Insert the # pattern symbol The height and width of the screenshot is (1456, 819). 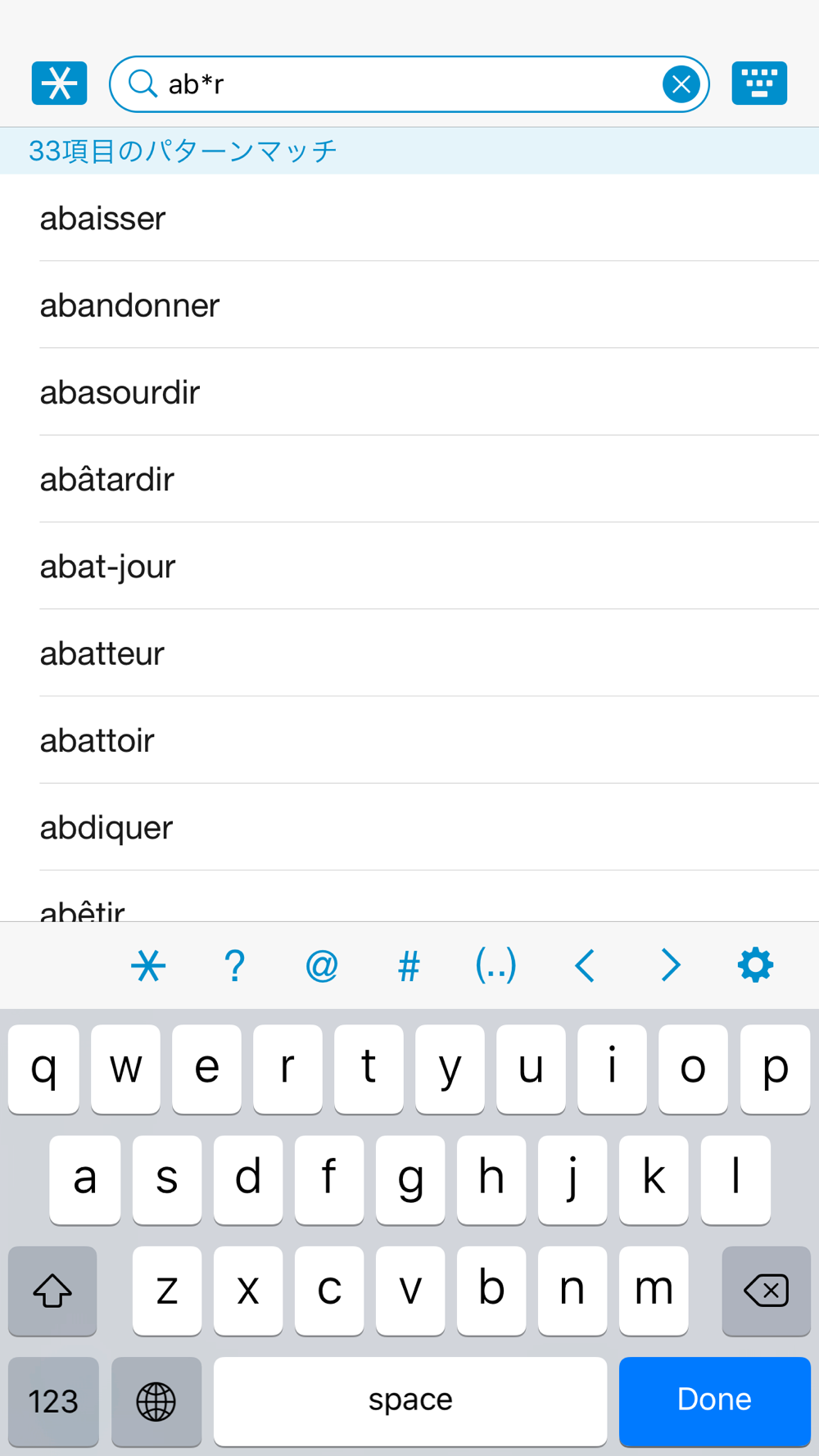(409, 965)
